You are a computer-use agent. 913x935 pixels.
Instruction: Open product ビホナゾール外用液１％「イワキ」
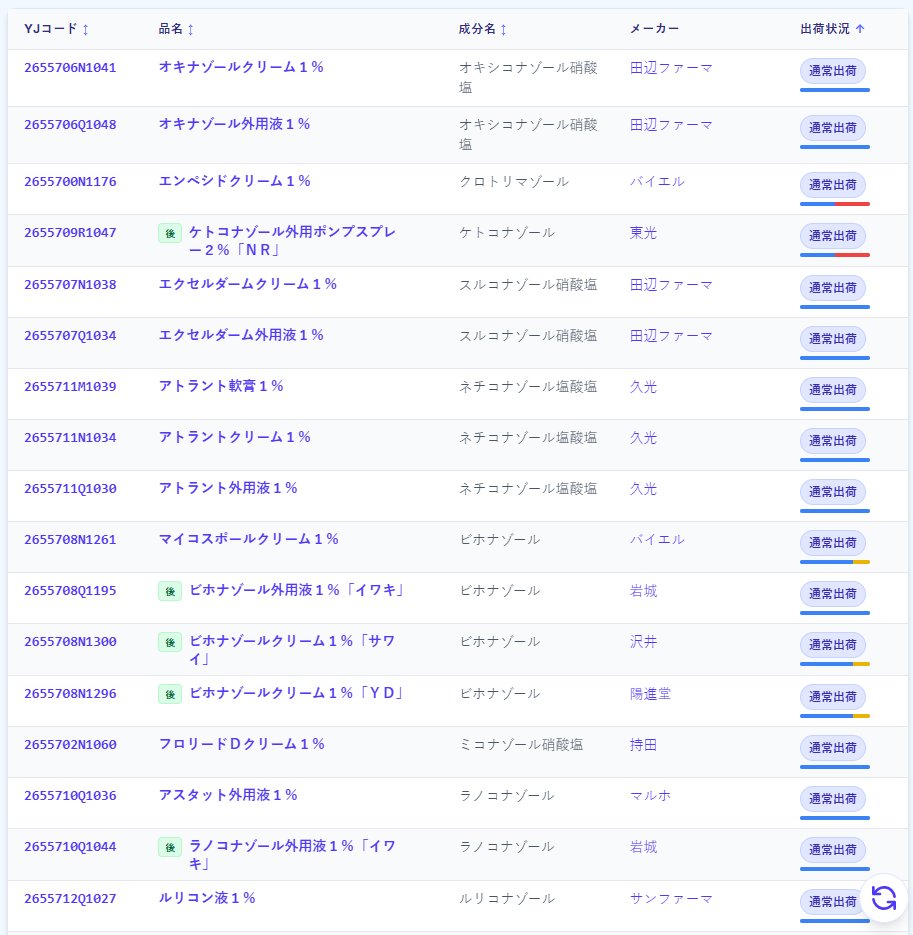click(298, 590)
